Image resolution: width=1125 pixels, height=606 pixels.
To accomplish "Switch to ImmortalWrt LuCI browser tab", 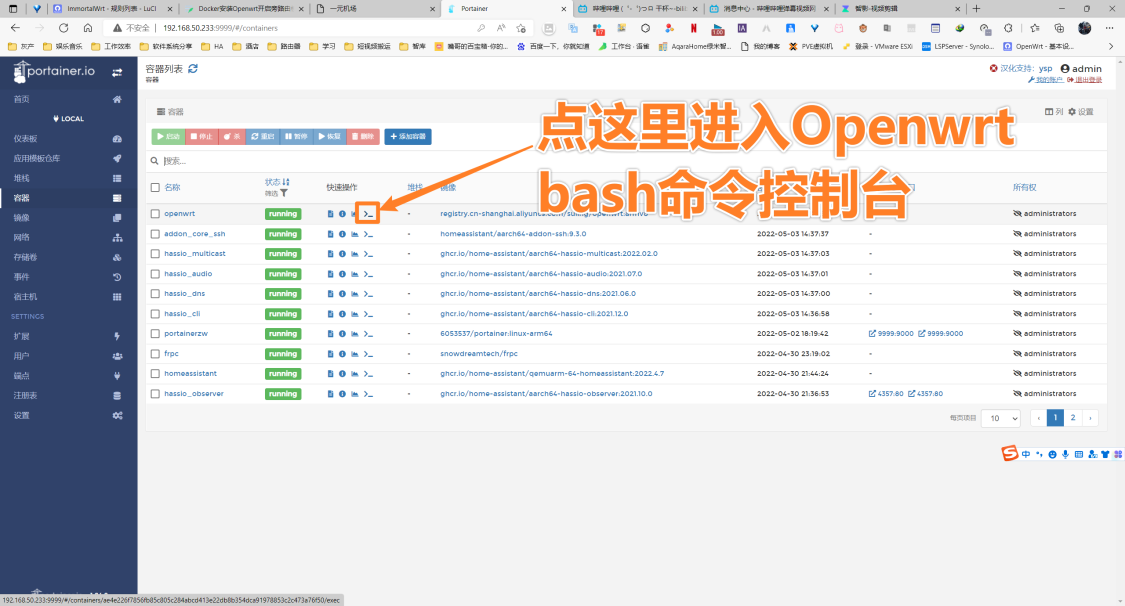I will pos(113,9).
